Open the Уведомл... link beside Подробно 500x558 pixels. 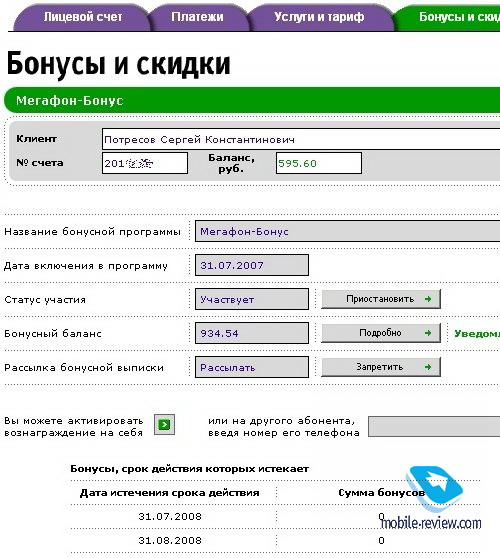tap(477, 333)
